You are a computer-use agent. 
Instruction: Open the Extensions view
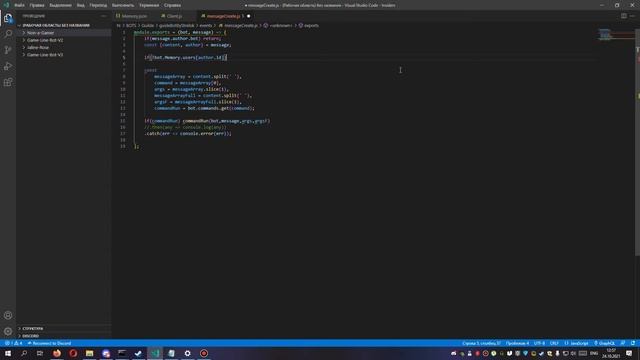coord(8,82)
